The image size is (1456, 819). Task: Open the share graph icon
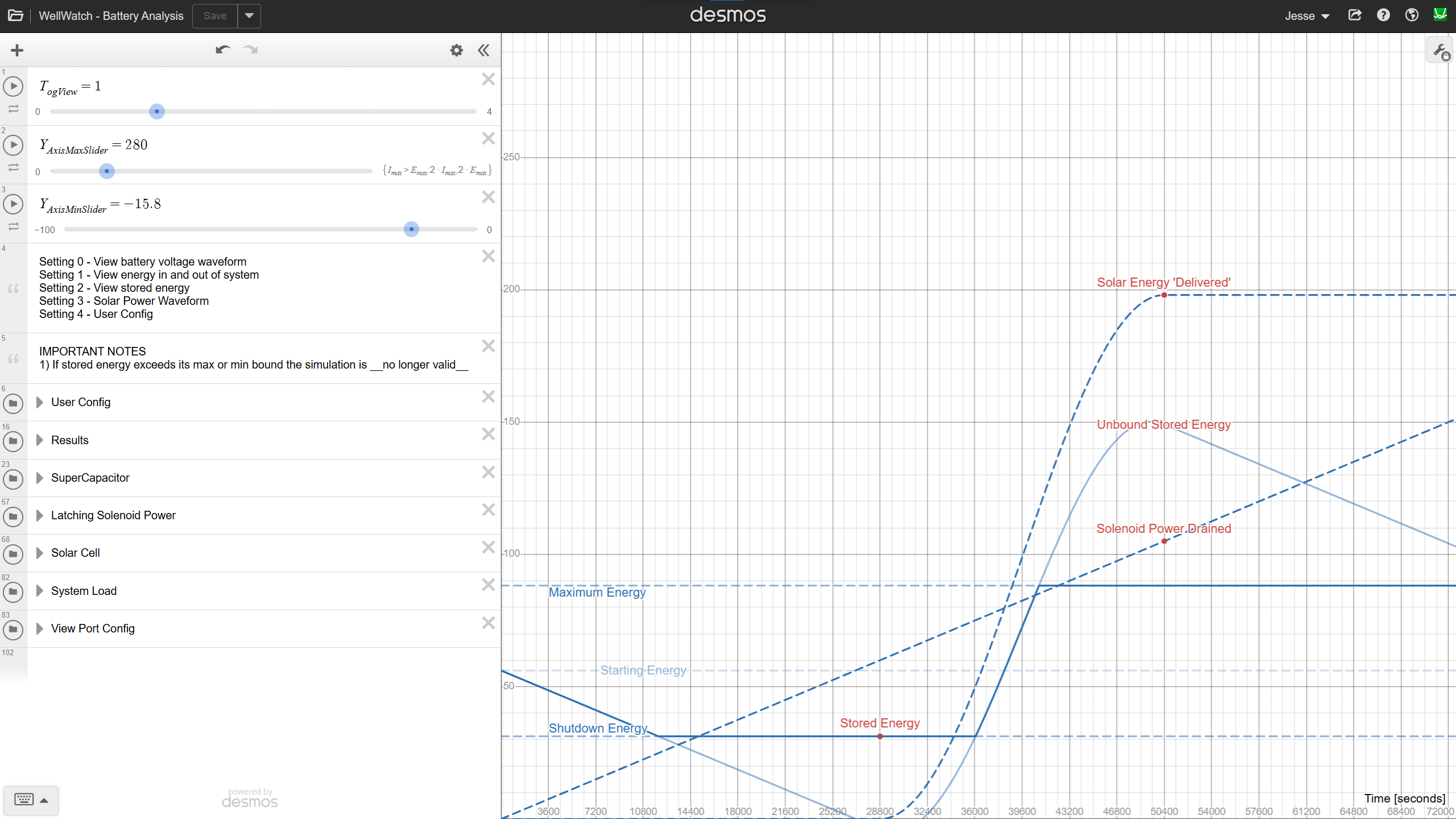(1355, 15)
